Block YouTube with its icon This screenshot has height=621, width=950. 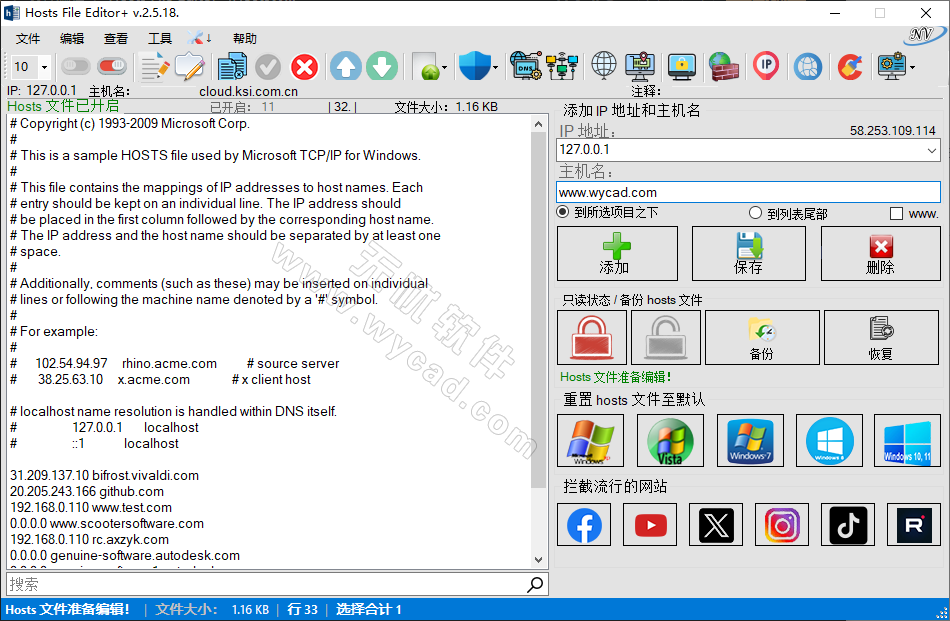pos(650,525)
